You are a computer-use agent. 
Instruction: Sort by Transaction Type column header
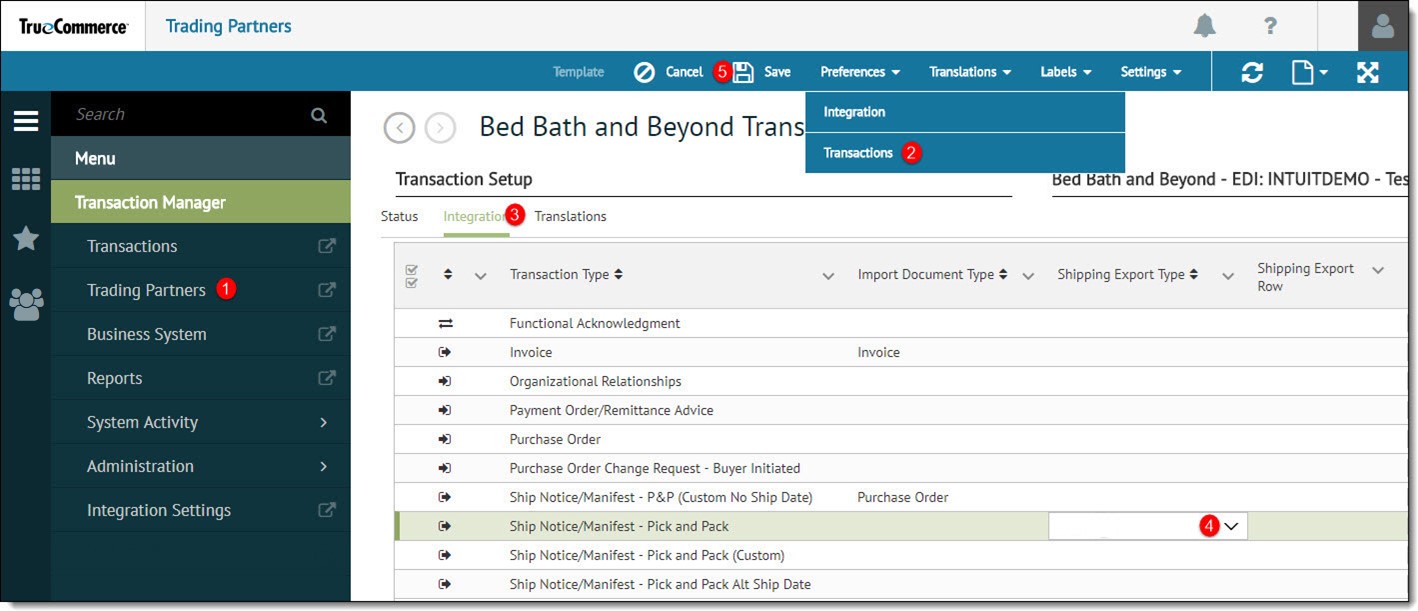point(566,274)
